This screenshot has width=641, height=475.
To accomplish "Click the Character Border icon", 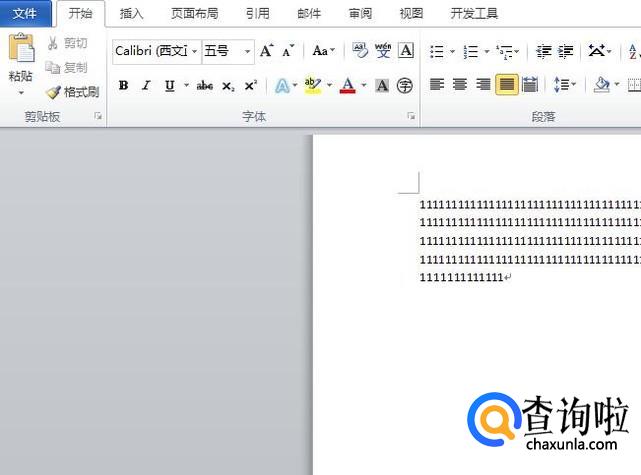I will pyautogui.click(x=406, y=51).
